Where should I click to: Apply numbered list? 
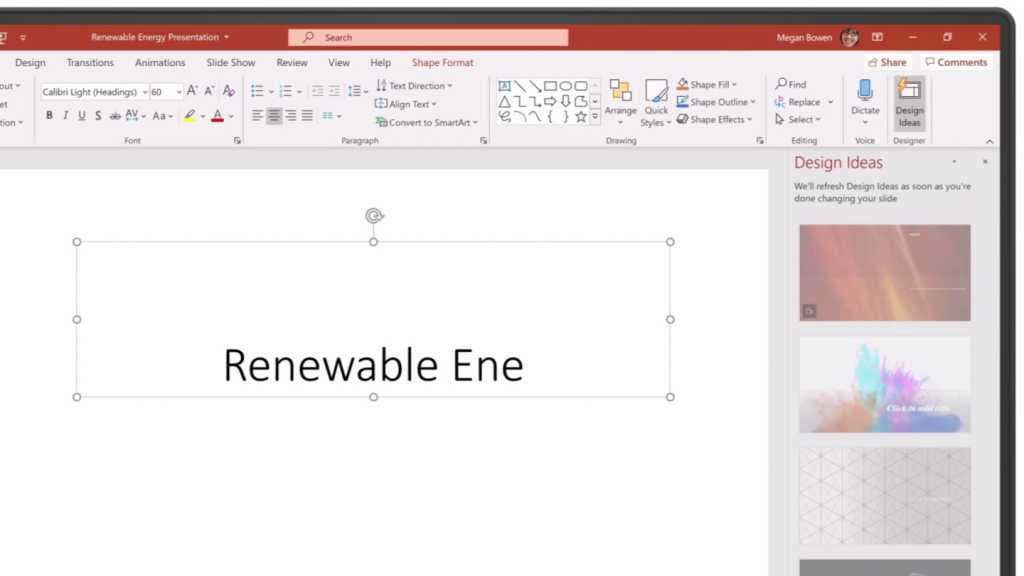point(285,91)
